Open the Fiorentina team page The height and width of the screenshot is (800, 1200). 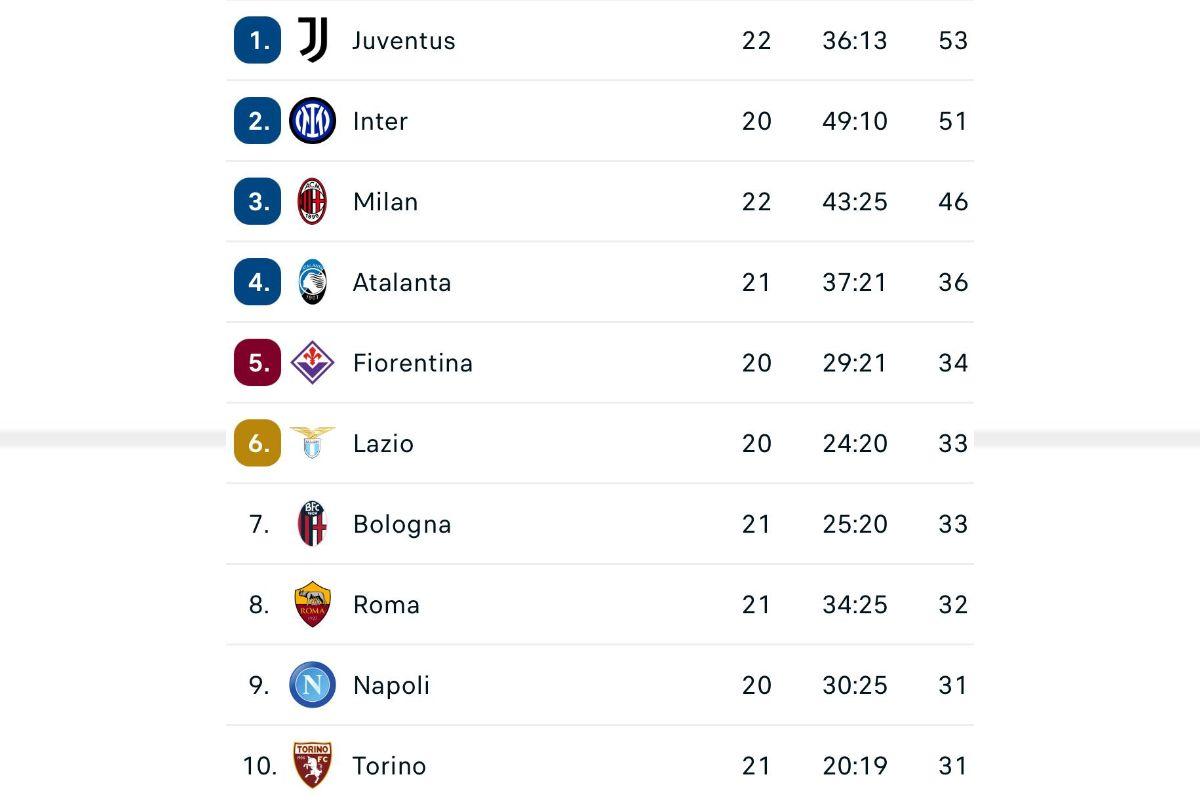click(413, 363)
